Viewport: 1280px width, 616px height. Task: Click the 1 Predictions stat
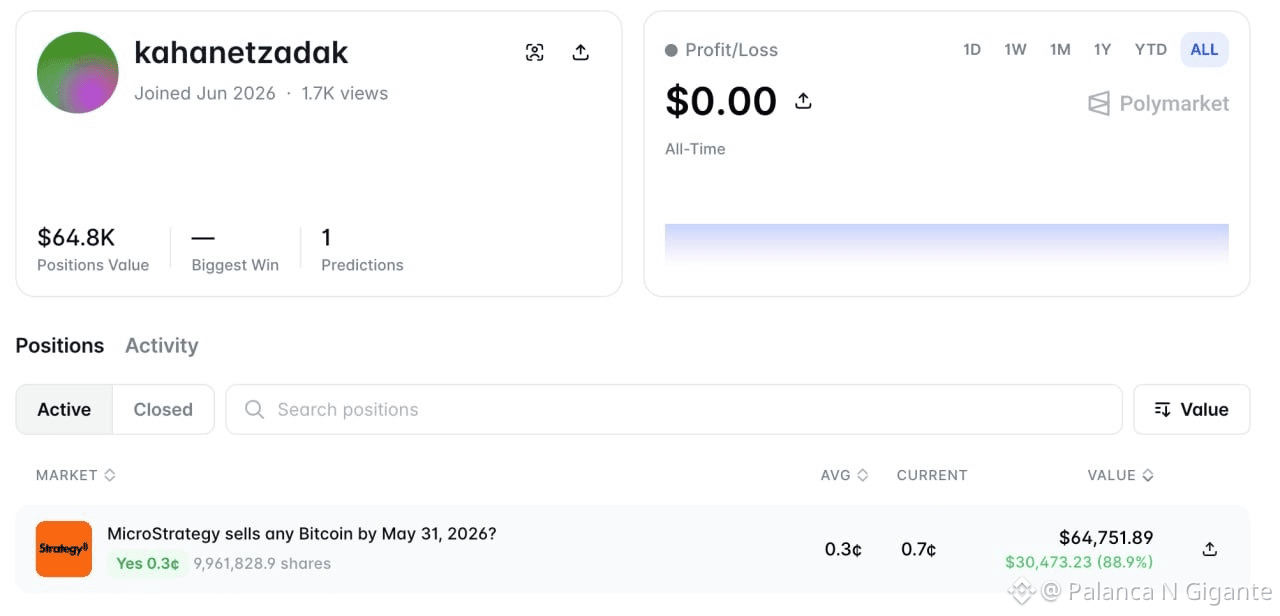click(x=362, y=249)
